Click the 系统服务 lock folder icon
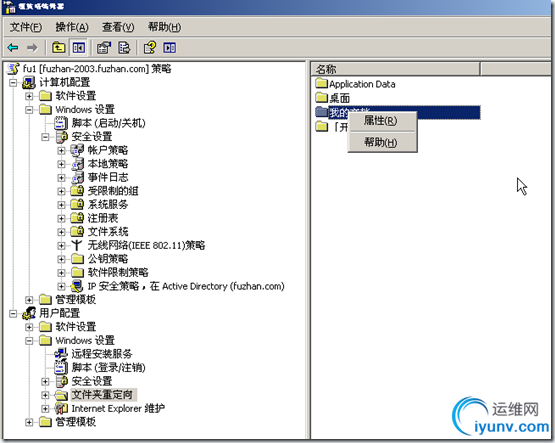The height and width of the screenshot is (443, 555). click(77, 205)
